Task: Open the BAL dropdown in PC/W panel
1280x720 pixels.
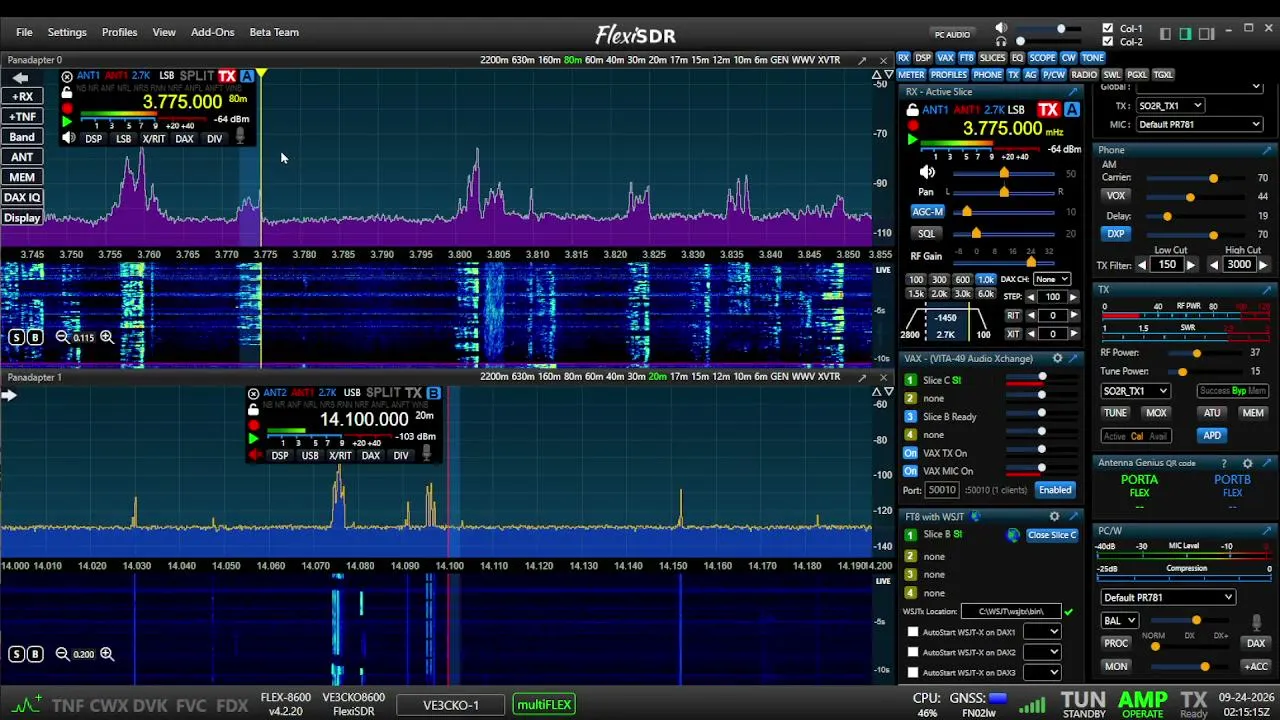Action: [x=1119, y=621]
